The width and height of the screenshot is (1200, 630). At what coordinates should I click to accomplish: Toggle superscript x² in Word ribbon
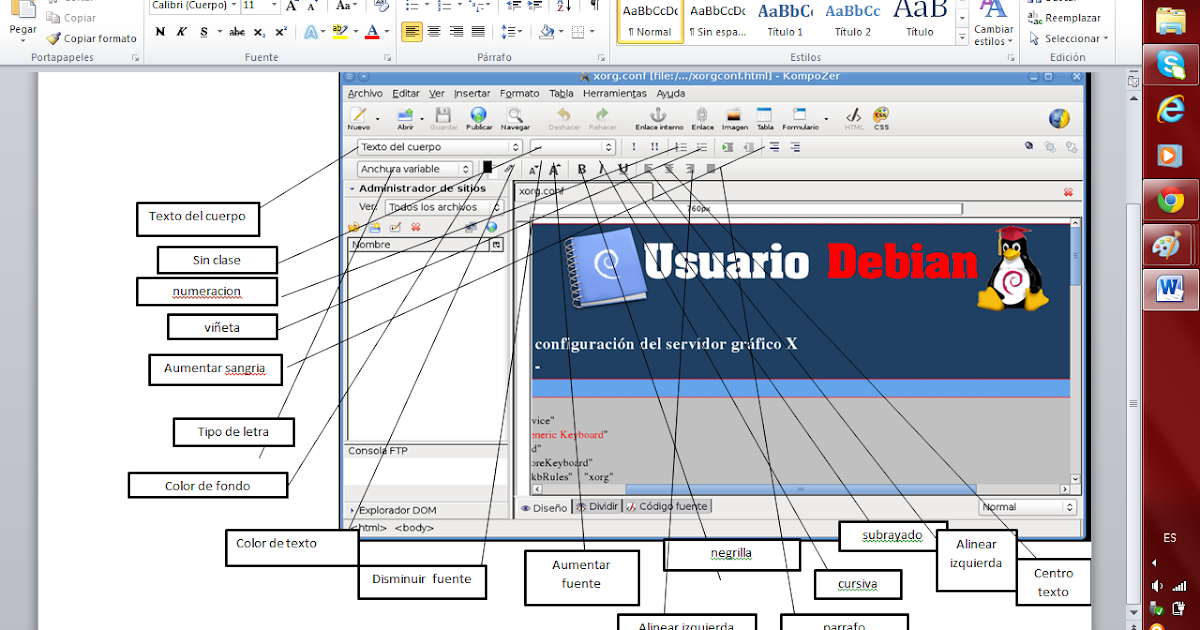(282, 32)
